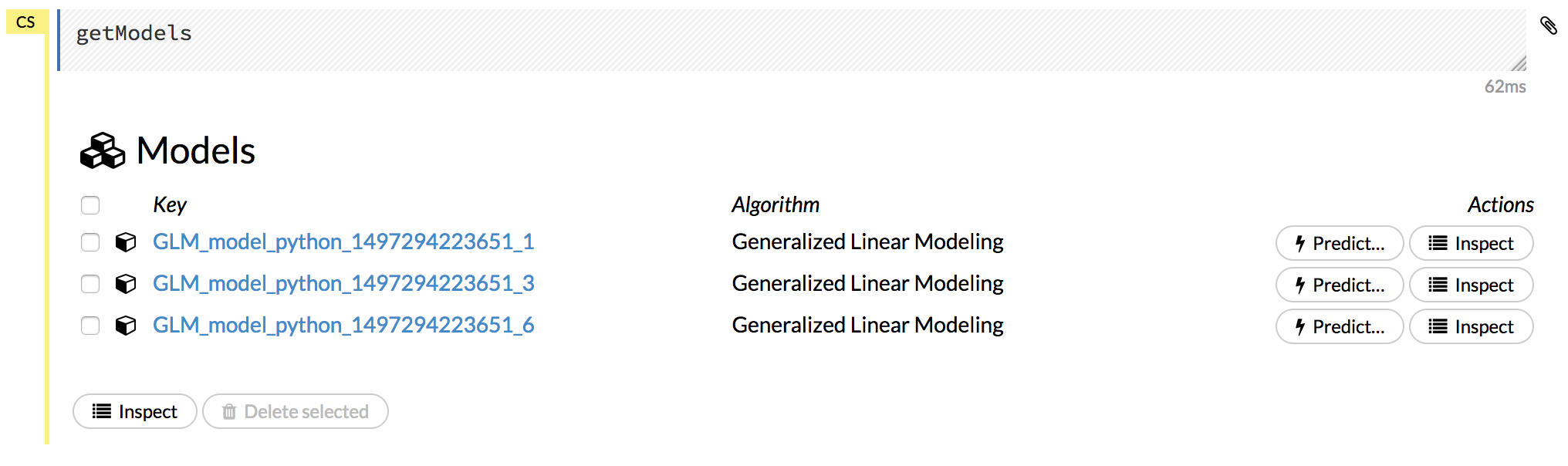Check the checkbox for model ending in _6
The height and width of the screenshot is (466, 1568).
90,326
